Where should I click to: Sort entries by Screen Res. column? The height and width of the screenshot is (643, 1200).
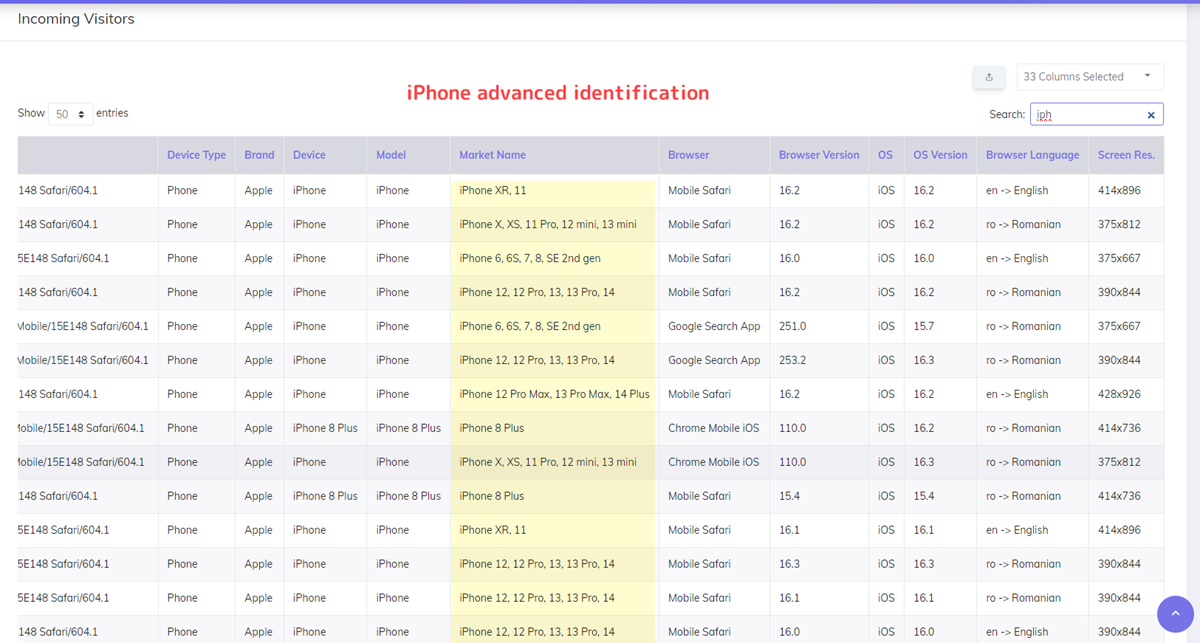point(1126,155)
